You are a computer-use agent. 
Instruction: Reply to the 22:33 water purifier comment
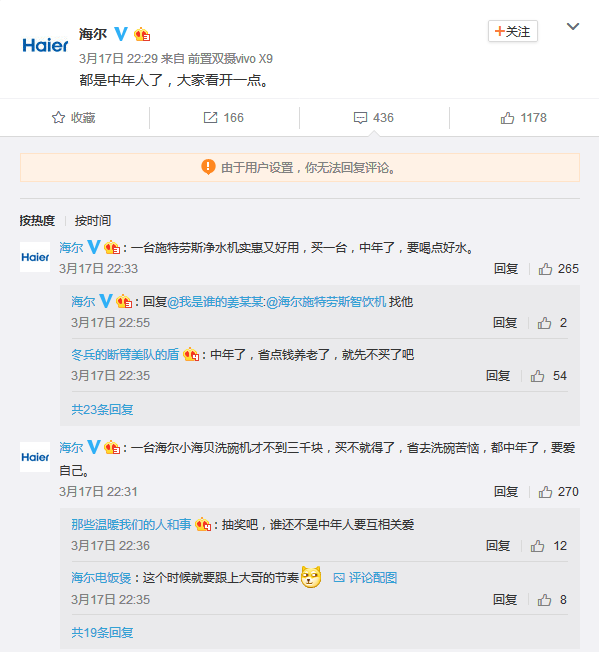tap(506, 269)
